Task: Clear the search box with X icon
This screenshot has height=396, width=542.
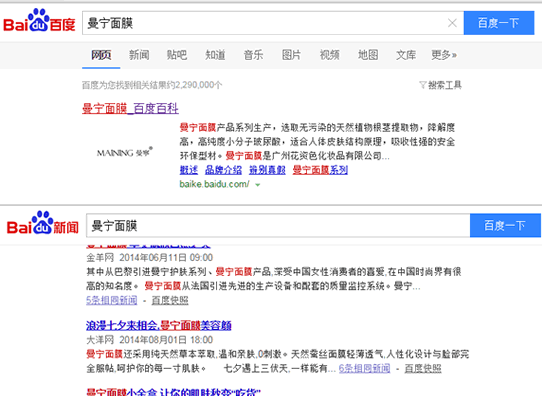Action: coord(452,23)
